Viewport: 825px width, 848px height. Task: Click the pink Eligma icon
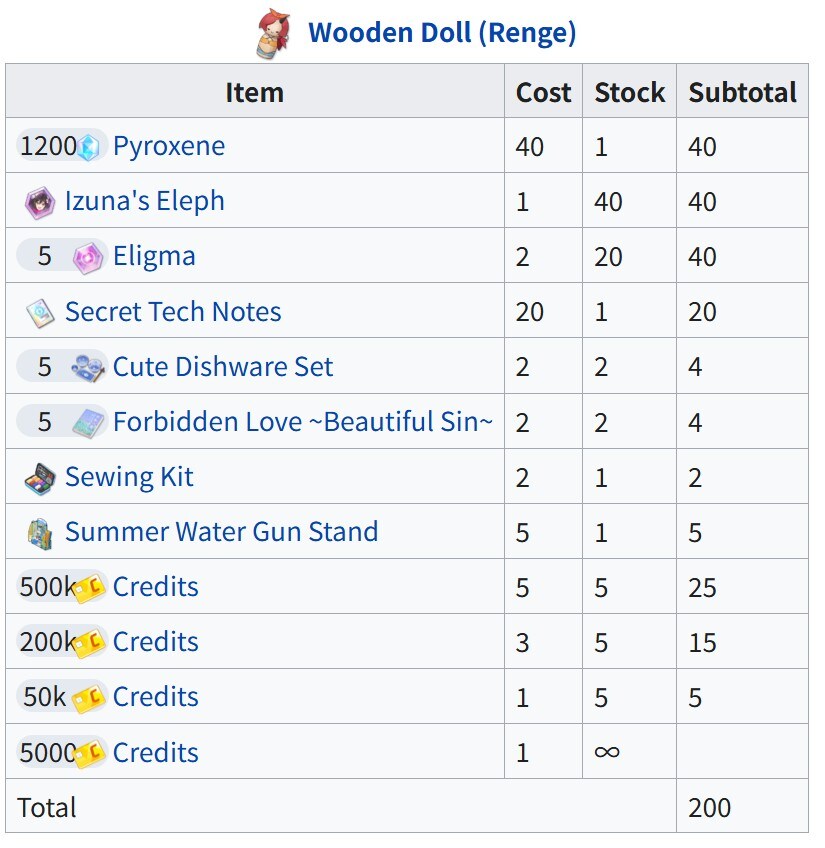(89, 257)
